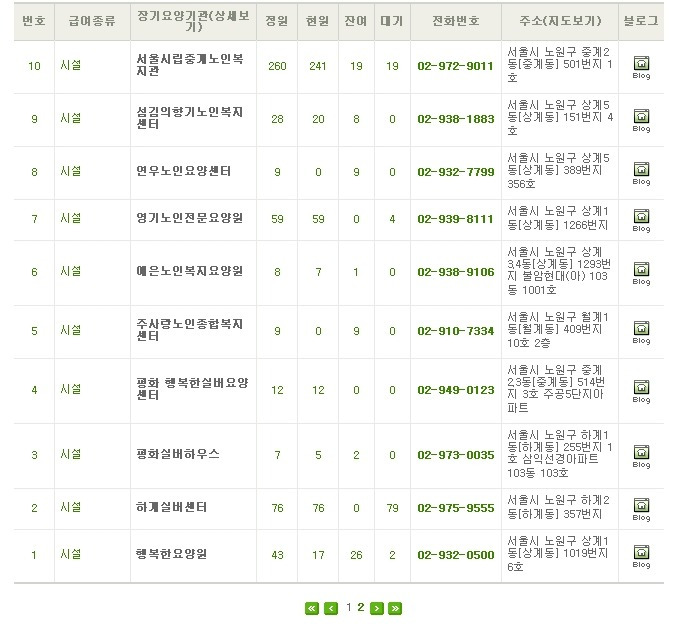
Task: Click phone number 02-973-0035
Action: tap(456, 455)
